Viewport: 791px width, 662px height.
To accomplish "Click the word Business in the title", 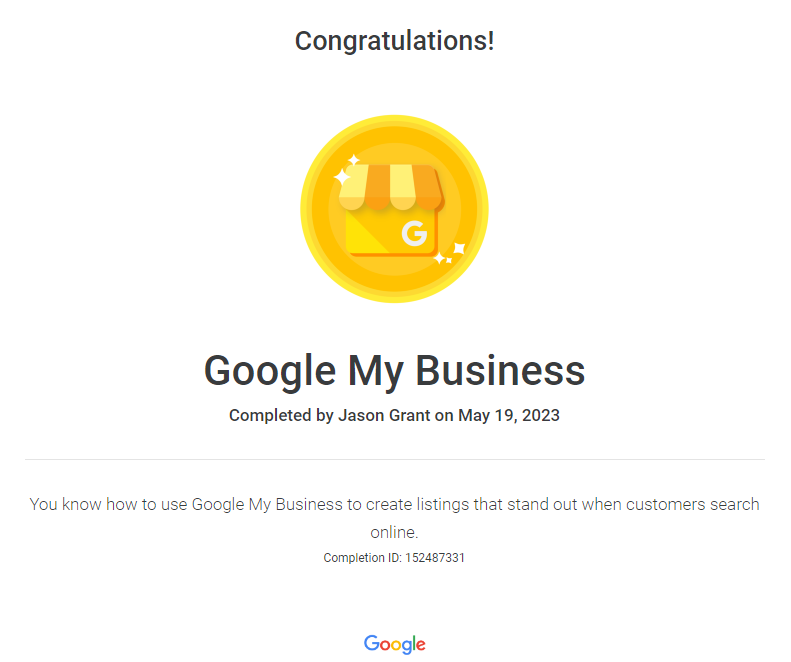I will coord(500,371).
